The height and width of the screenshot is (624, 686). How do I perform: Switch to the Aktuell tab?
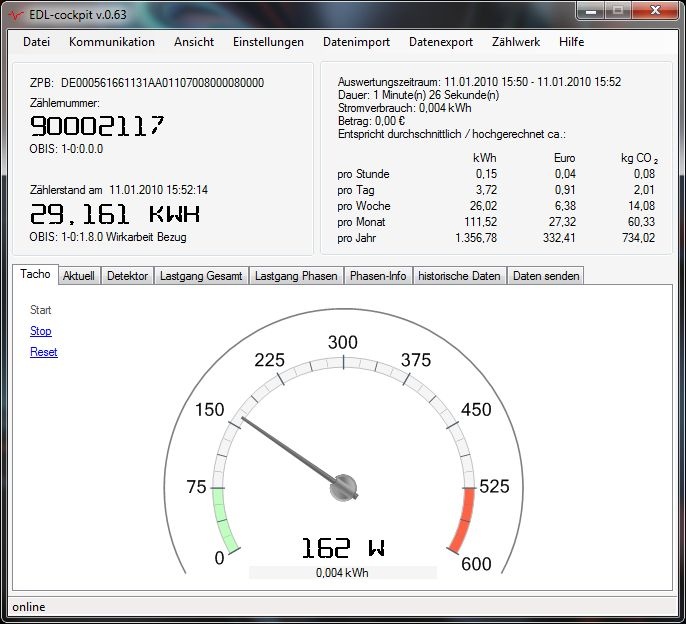[78, 276]
